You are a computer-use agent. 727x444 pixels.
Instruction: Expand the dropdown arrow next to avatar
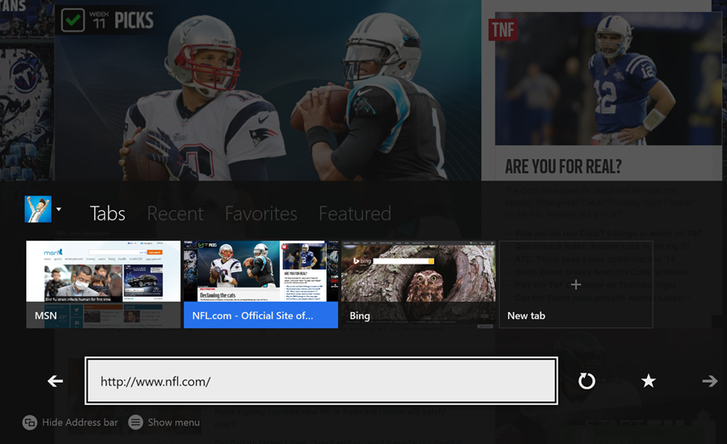point(59,210)
